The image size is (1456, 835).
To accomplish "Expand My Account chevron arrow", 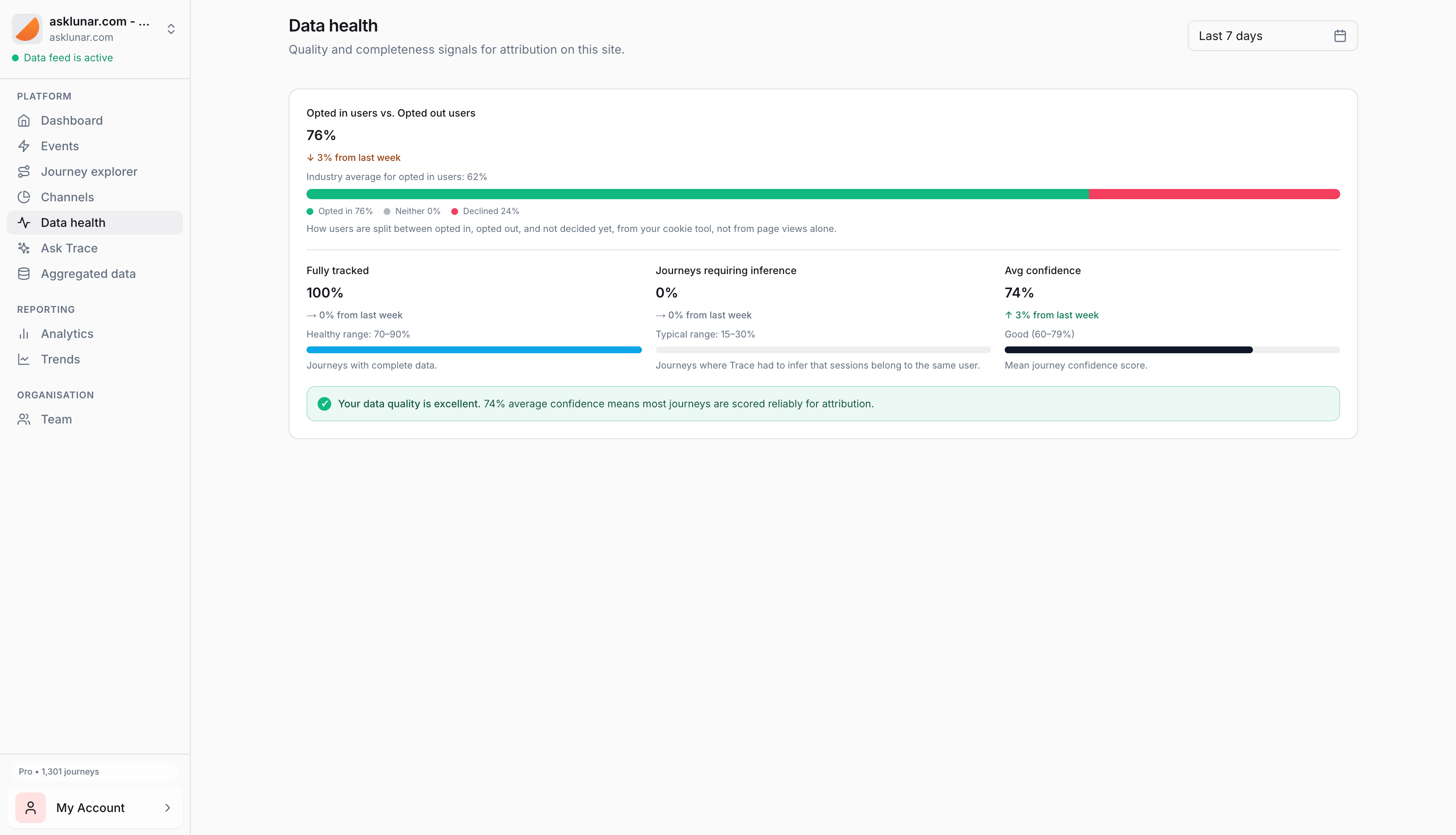I will (x=167, y=807).
